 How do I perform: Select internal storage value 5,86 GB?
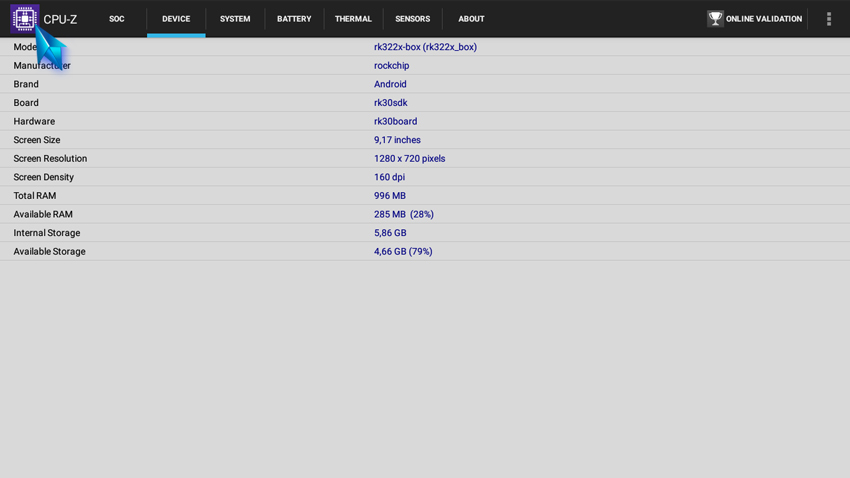pos(390,233)
